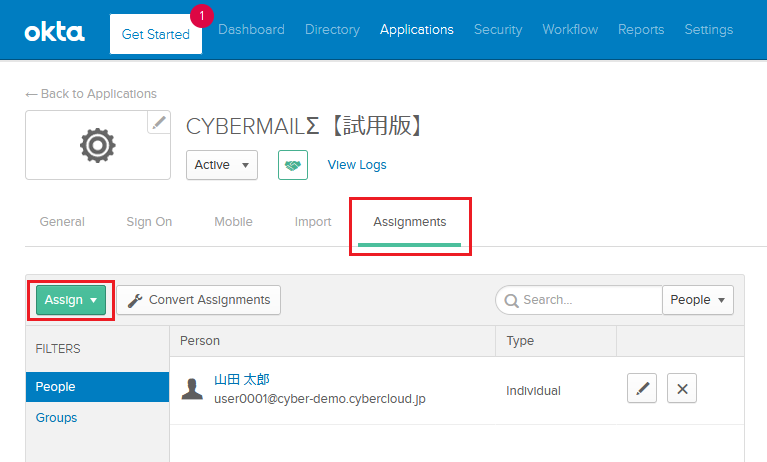
Task: Open the Directory menu
Action: click(332, 30)
